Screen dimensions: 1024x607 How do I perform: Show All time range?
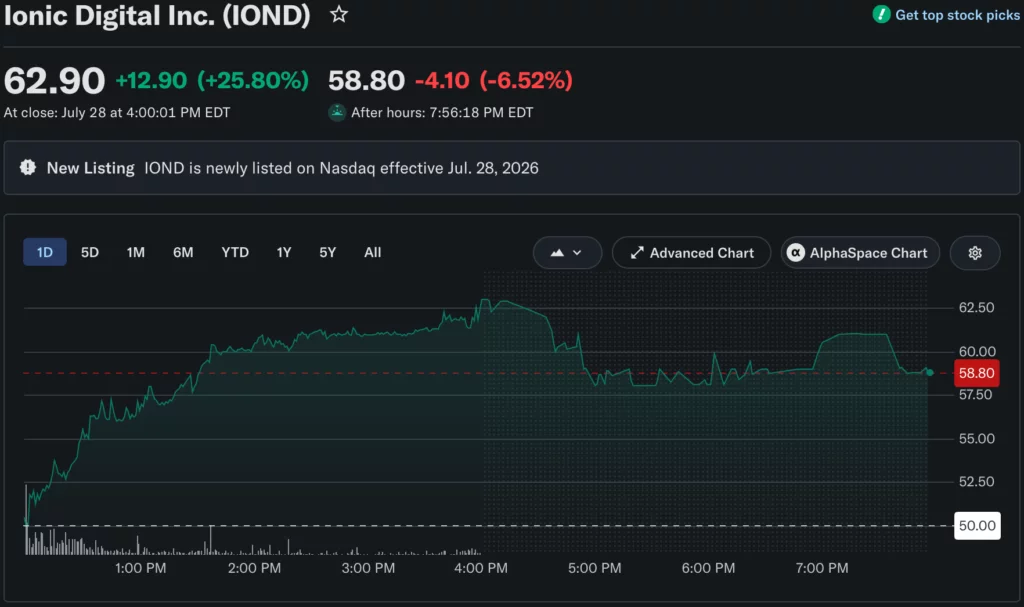pyautogui.click(x=372, y=252)
